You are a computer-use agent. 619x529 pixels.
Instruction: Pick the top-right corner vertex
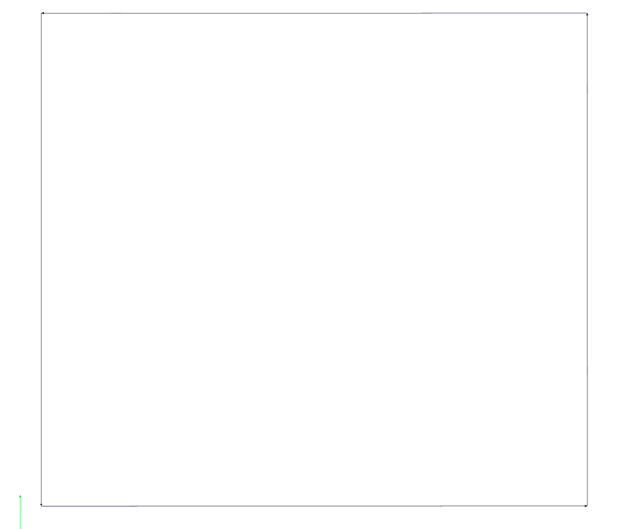[x=587, y=14]
